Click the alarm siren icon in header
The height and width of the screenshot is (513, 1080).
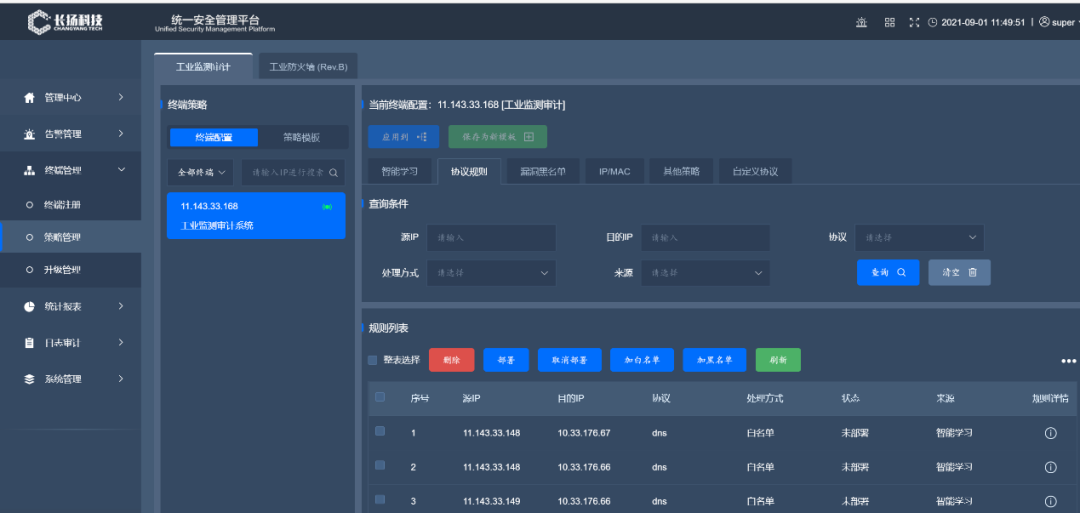(x=861, y=22)
